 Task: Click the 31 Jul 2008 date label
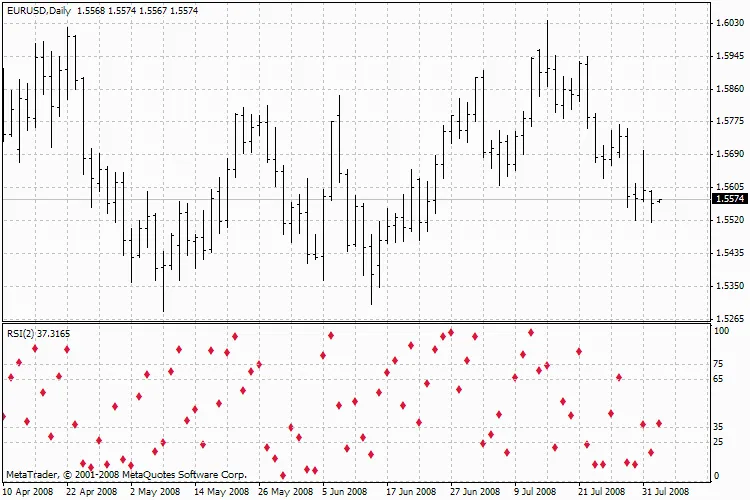pos(665,492)
